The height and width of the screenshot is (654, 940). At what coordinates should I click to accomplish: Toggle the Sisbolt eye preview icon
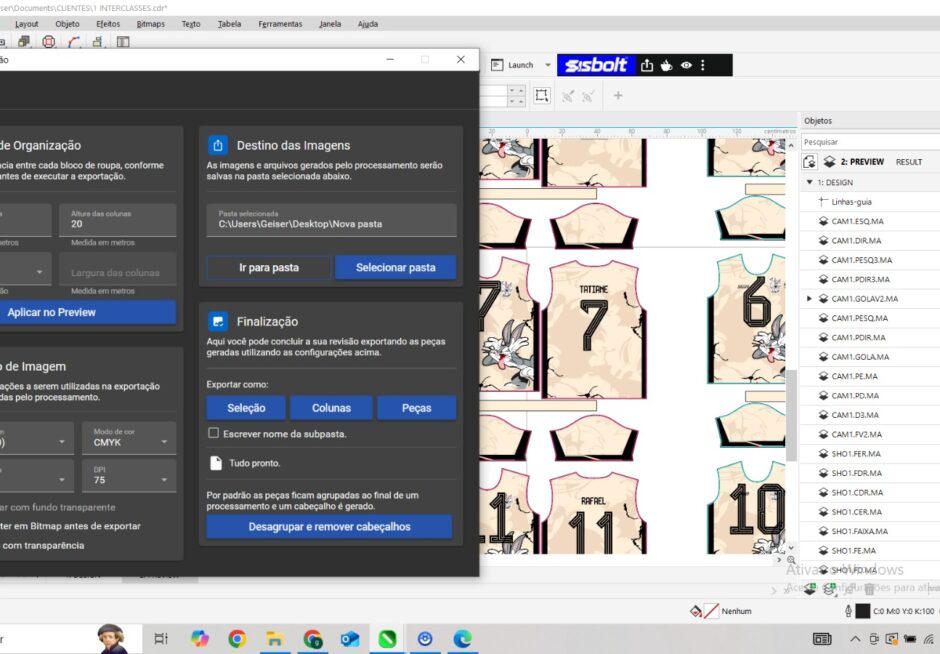pyautogui.click(x=686, y=65)
